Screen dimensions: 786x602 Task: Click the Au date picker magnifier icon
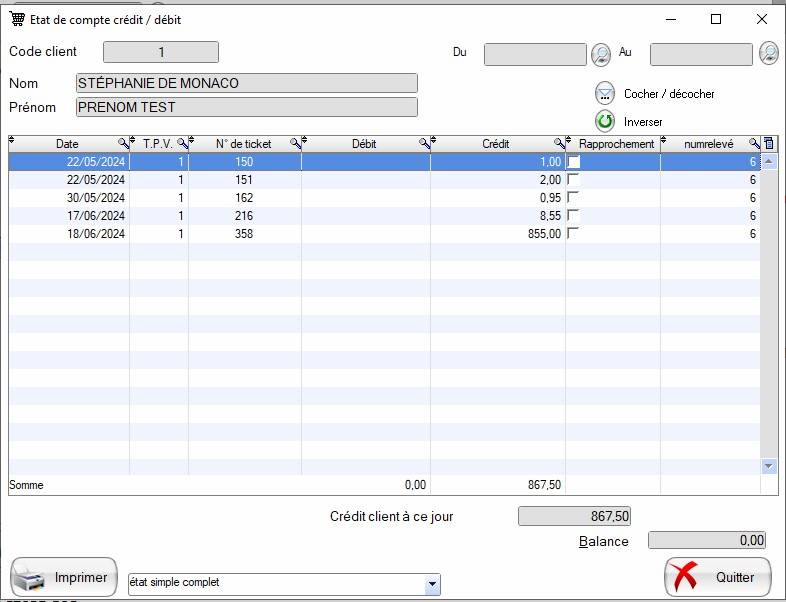pos(768,53)
